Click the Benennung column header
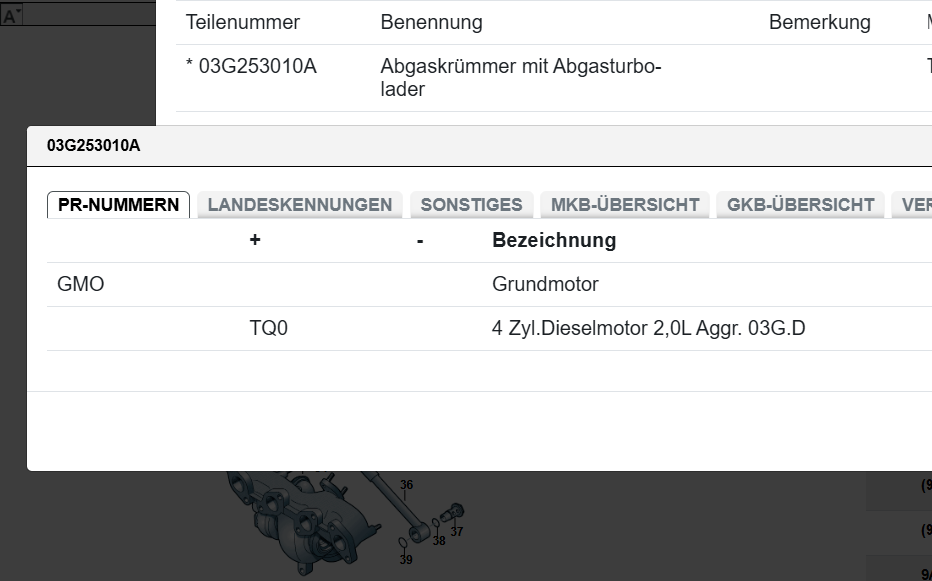Screen dimensions: 932x581 (x=431, y=22)
